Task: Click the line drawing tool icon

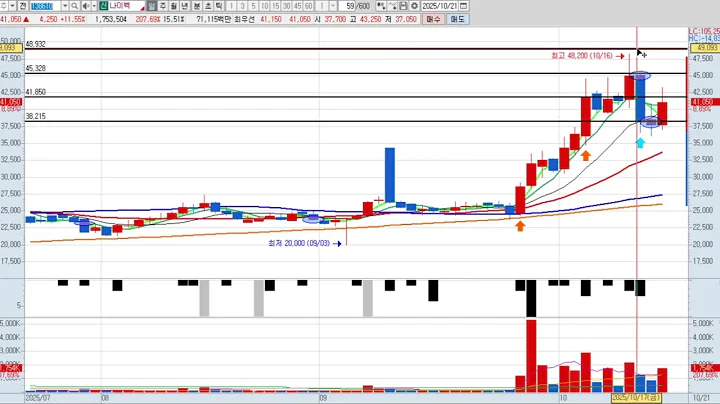Action: point(392,6)
